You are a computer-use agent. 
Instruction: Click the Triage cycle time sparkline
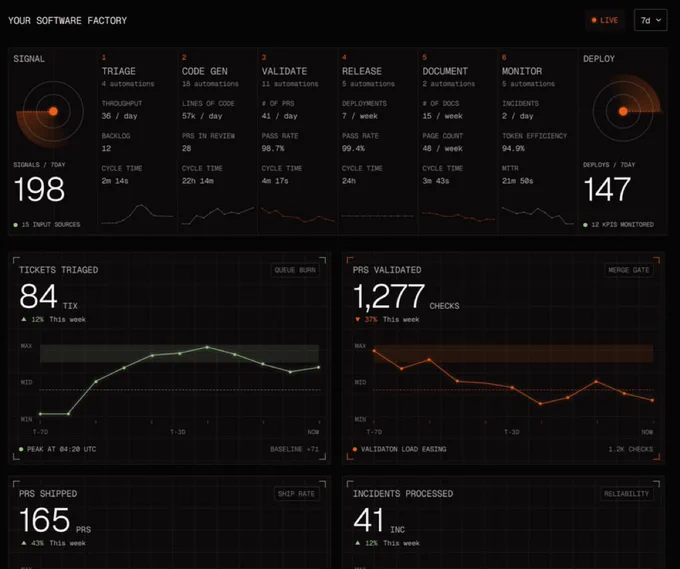point(137,214)
